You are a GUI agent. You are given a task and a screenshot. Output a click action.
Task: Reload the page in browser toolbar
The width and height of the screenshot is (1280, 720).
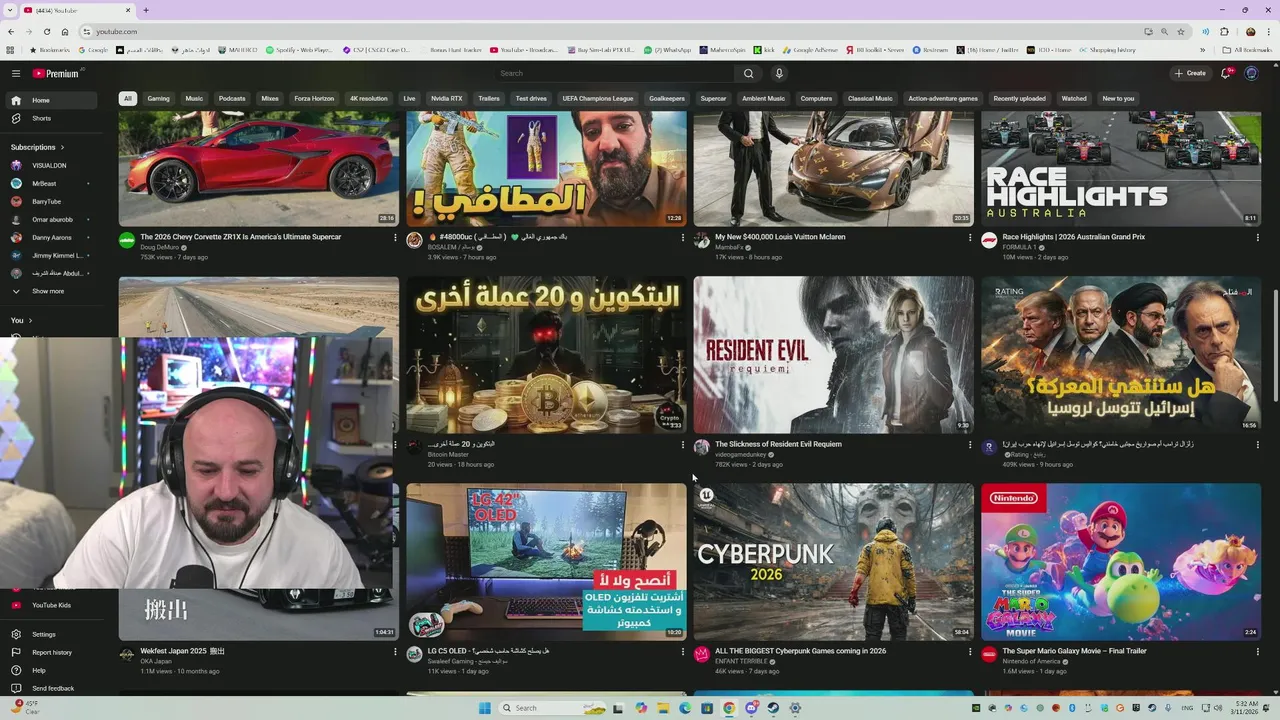[x=46, y=31]
